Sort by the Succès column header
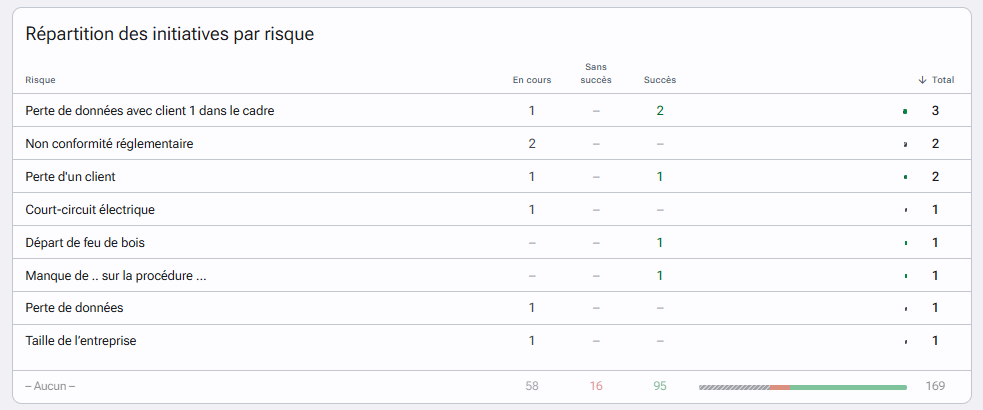This screenshot has height=410, width=983. click(660, 80)
